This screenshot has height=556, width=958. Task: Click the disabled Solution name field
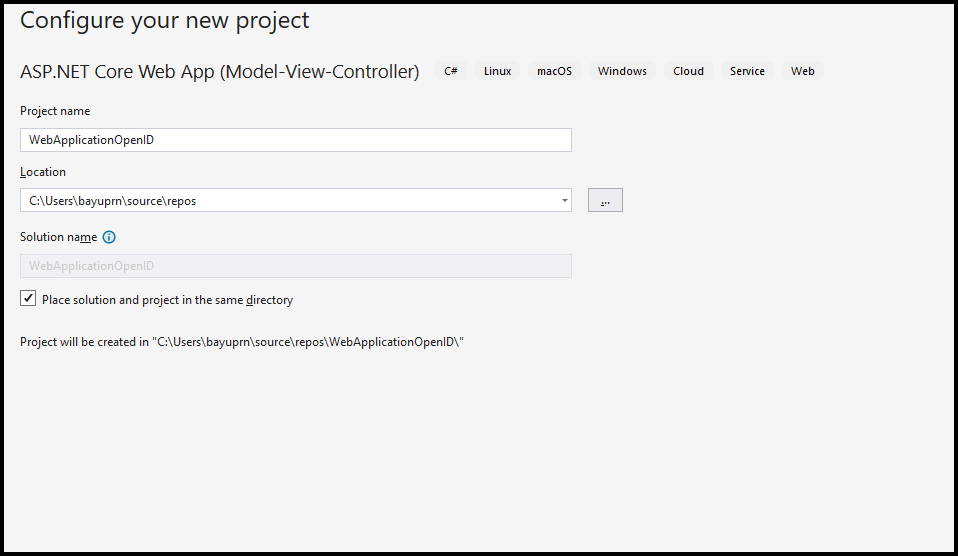[295, 266]
